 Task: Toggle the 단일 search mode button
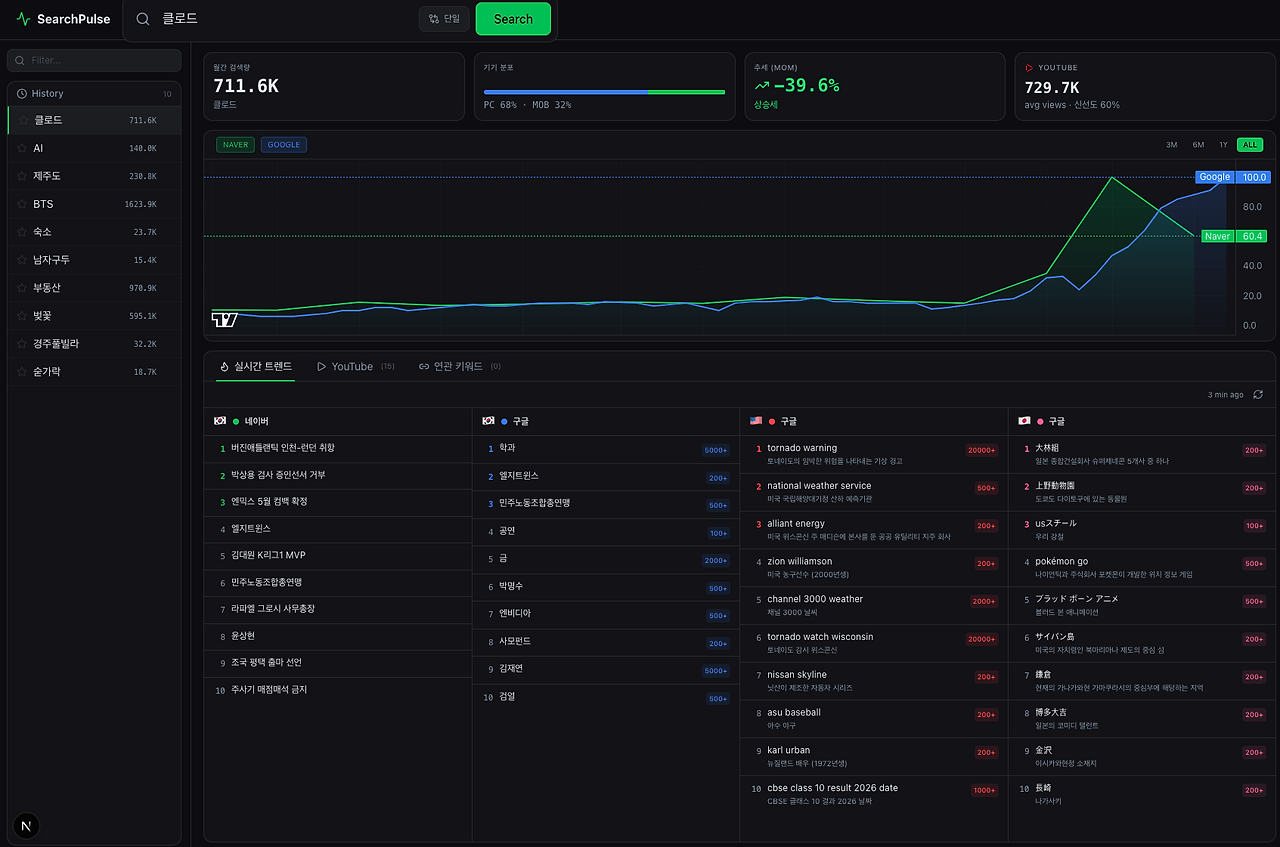(x=444, y=19)
